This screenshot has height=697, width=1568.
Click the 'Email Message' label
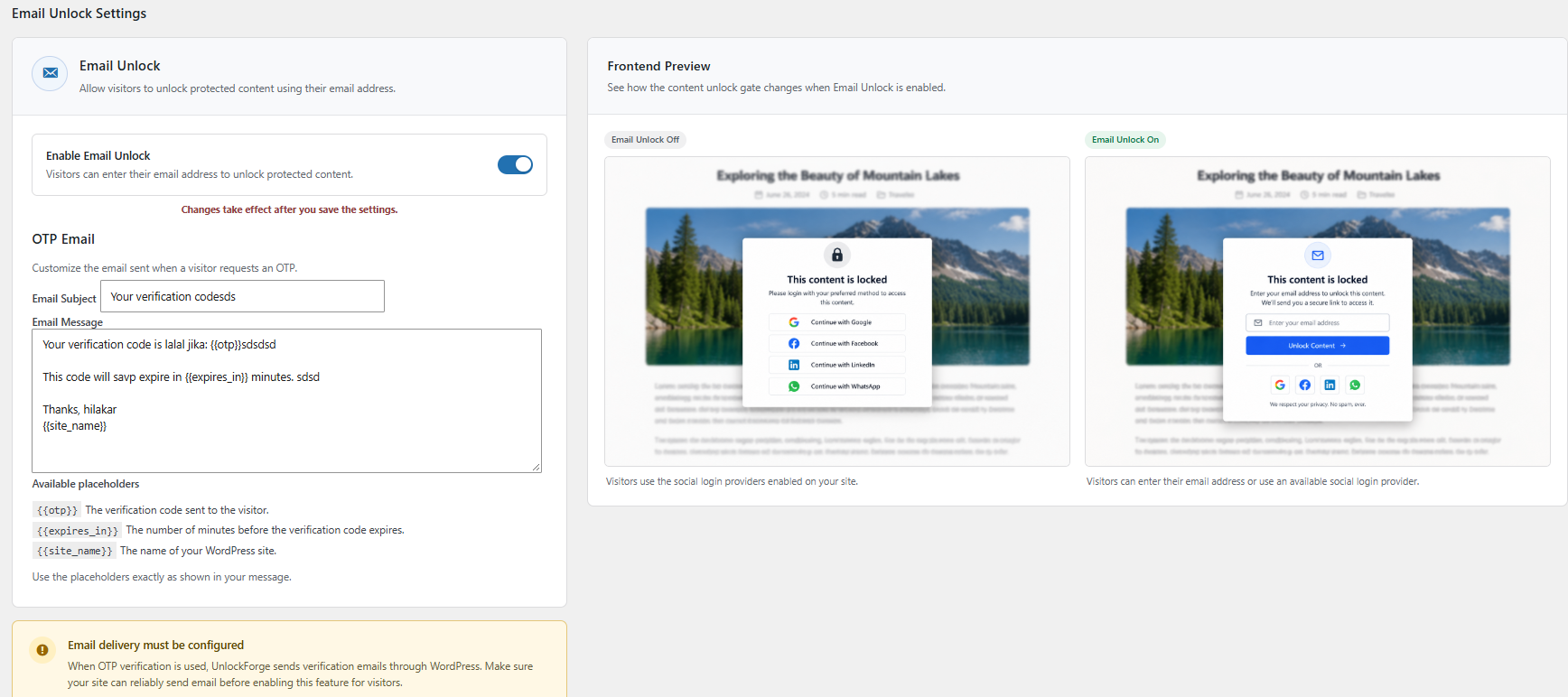68,322
